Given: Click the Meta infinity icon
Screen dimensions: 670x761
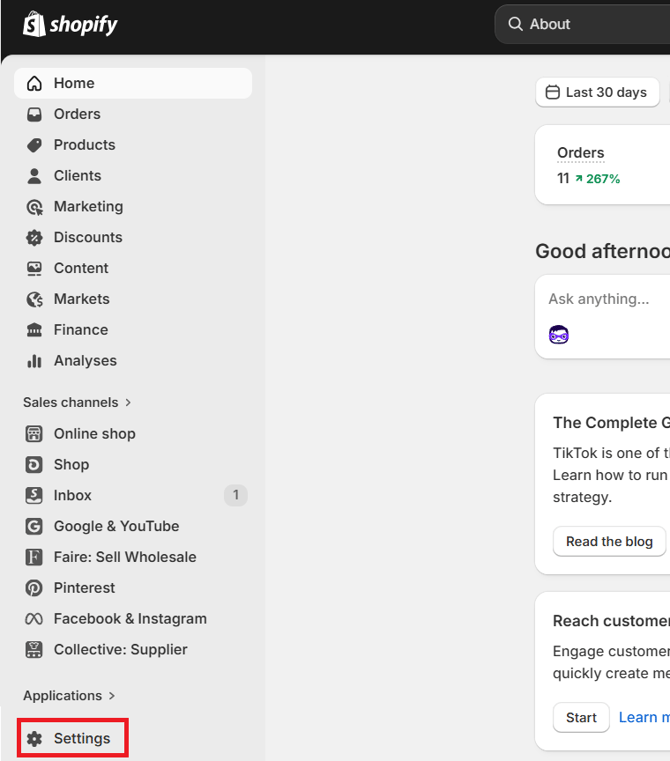Looking at the screenshot, I should tap(34, 619).
